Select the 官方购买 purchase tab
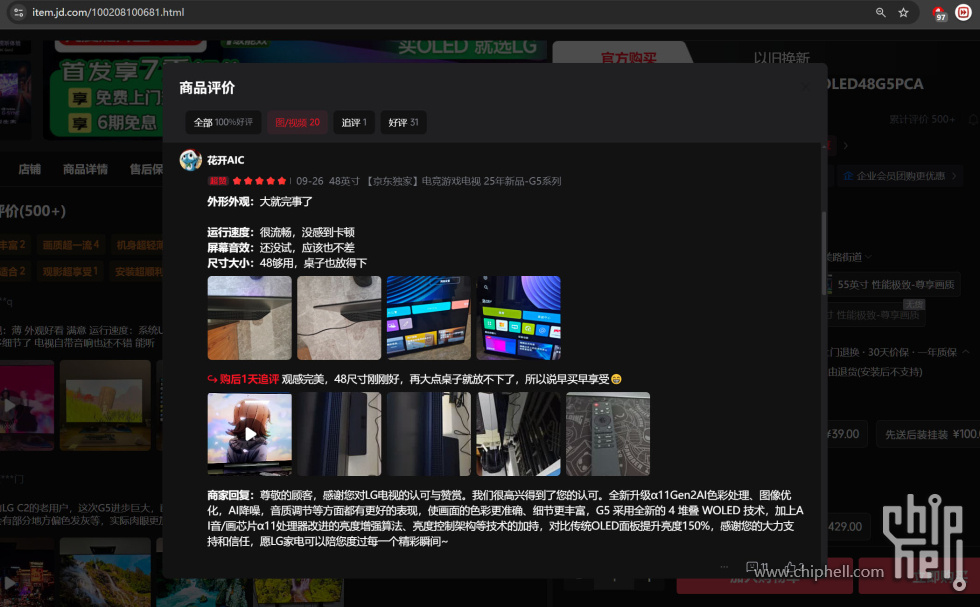This screenshot has height=607, width=980. click(x=628, y=58)
